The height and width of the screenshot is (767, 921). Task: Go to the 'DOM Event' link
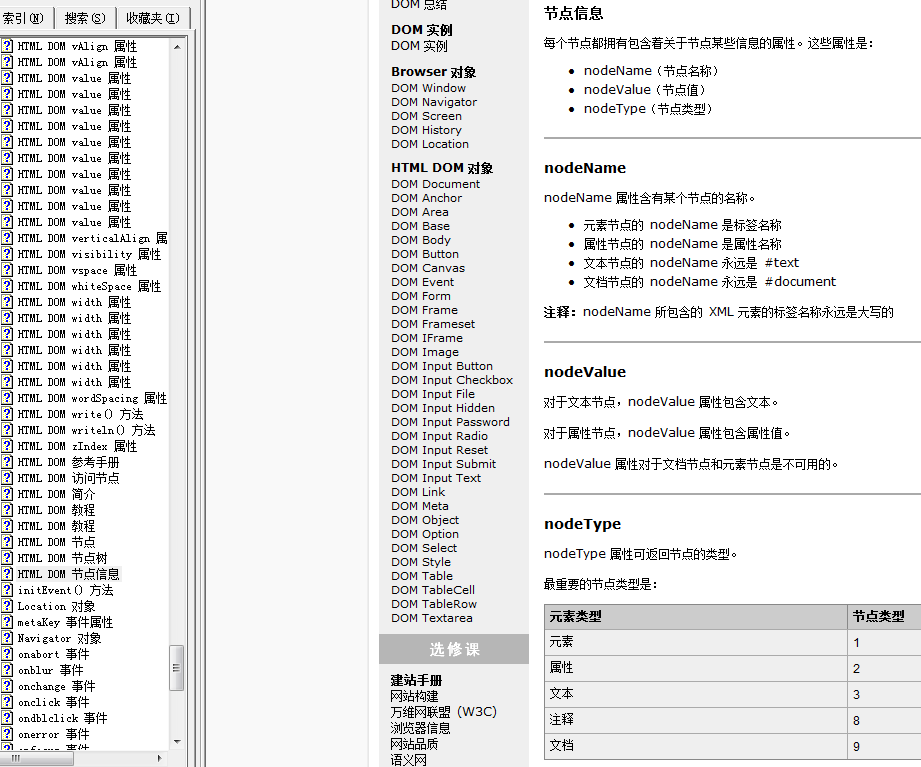point(422,282)
